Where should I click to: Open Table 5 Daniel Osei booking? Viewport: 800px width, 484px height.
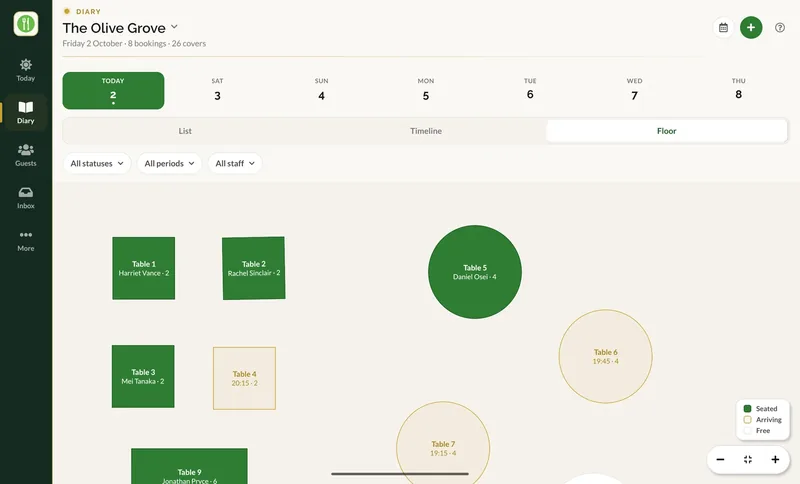coord(475,272)
